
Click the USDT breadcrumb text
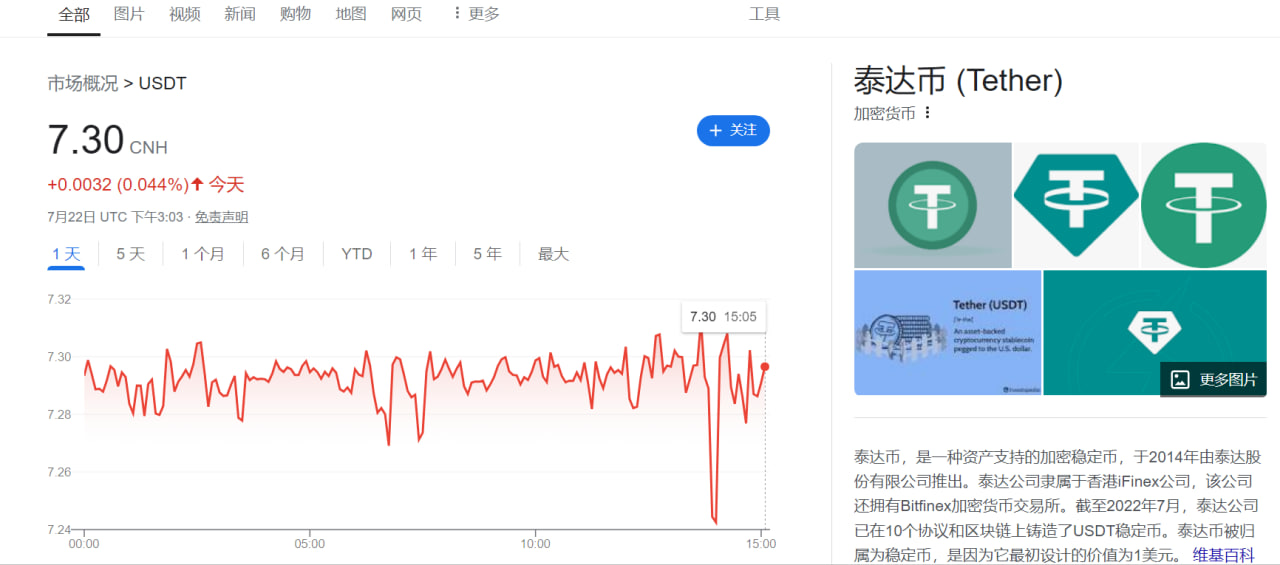click(163, 83)
